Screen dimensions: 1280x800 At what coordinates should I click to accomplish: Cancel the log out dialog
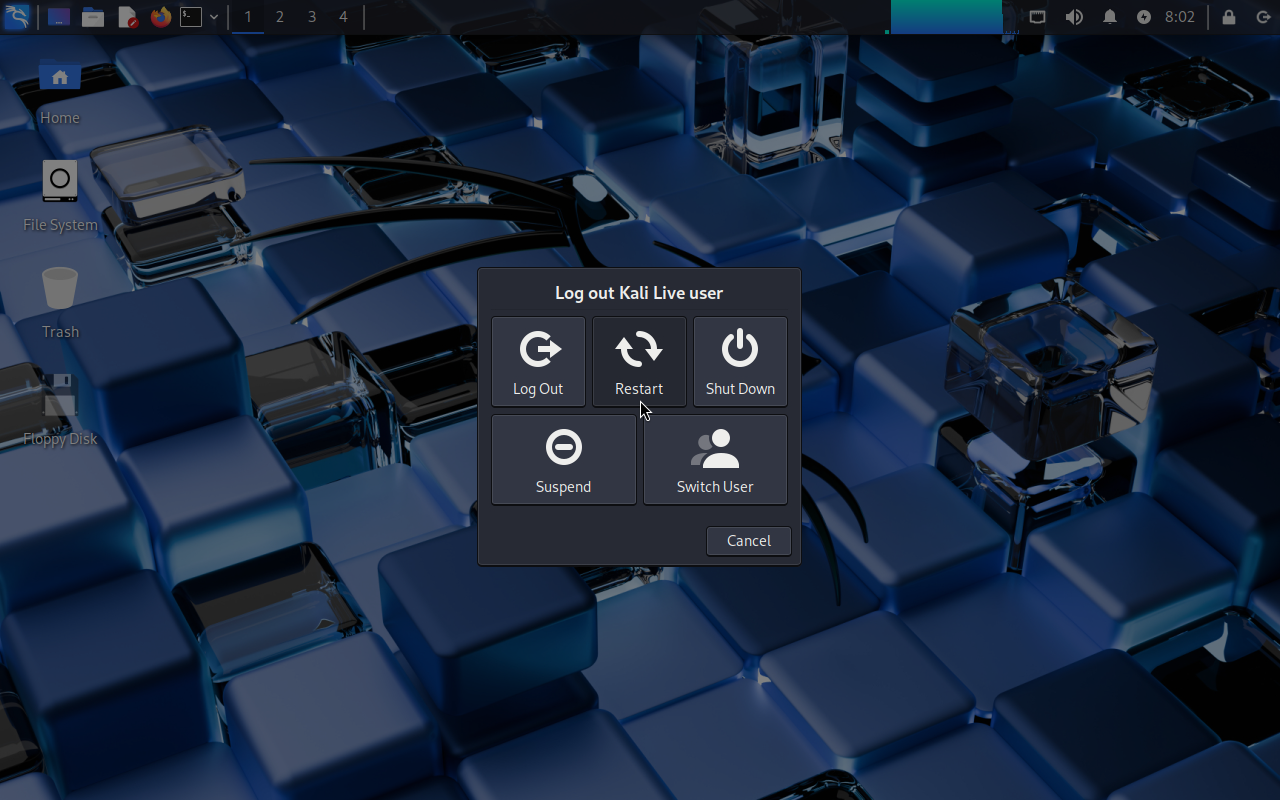748,541
